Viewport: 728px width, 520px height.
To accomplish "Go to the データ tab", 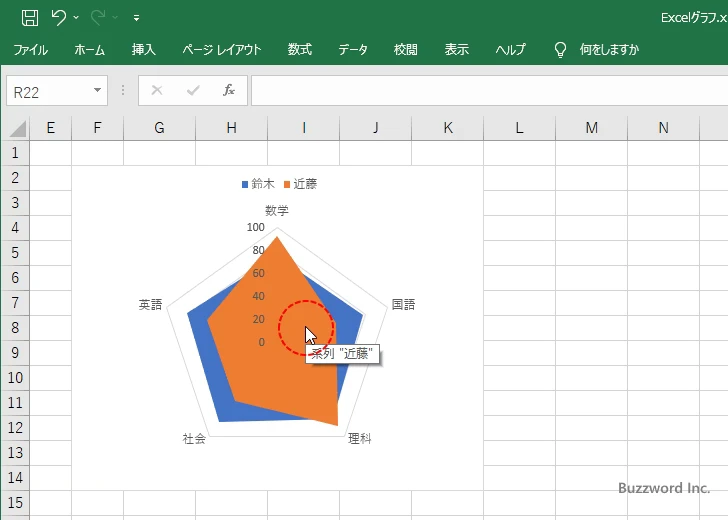I will tap(353, 49).
